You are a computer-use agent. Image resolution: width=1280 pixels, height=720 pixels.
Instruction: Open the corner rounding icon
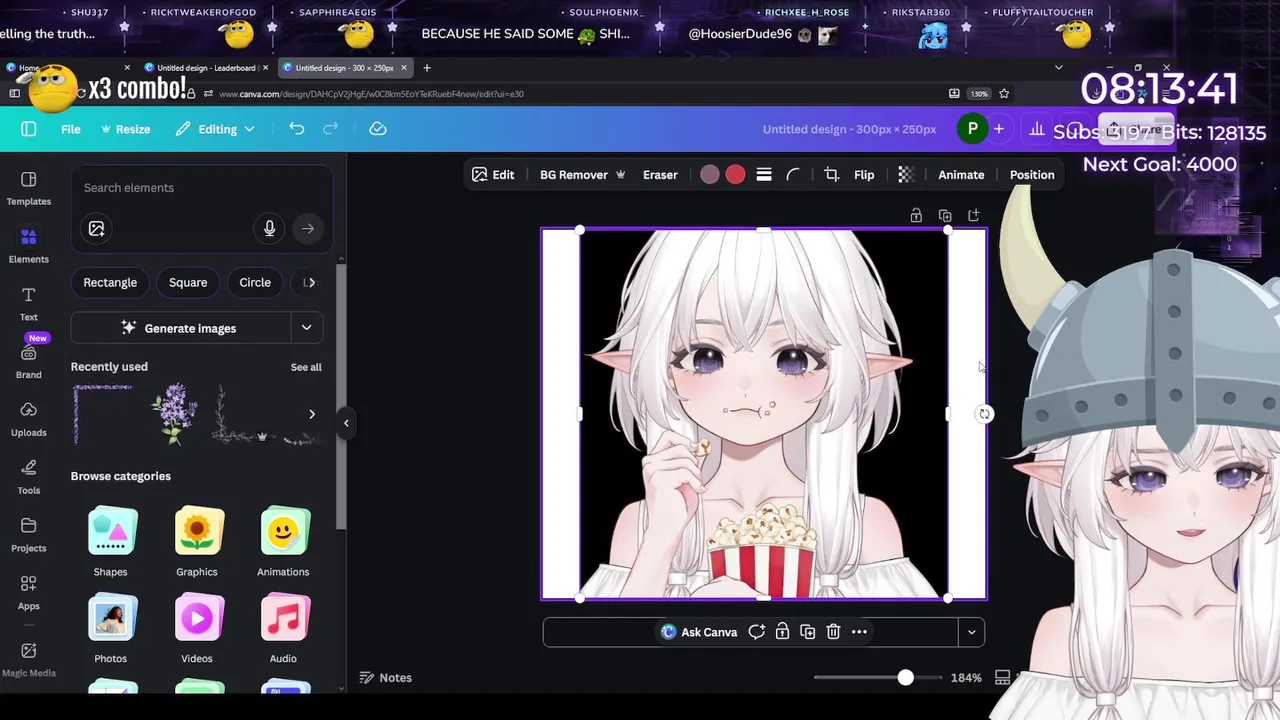coord(793,175)
